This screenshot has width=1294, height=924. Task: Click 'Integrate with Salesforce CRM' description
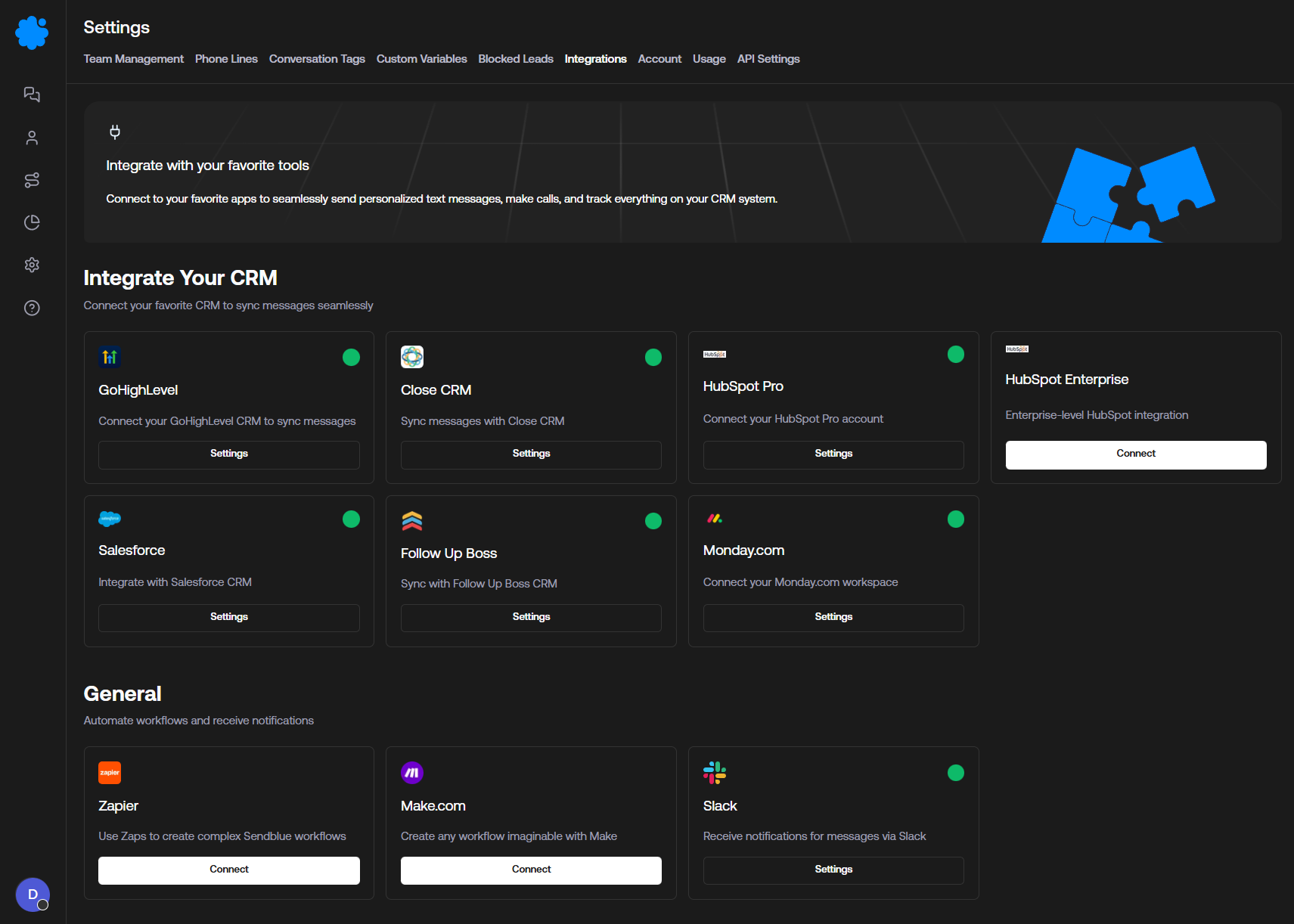click(175, 582)
